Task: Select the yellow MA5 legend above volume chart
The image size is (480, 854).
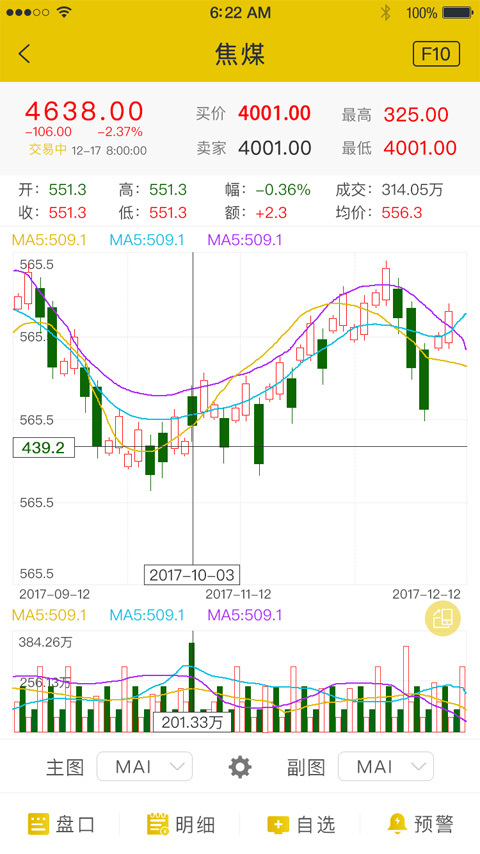Action: (49, 615)
